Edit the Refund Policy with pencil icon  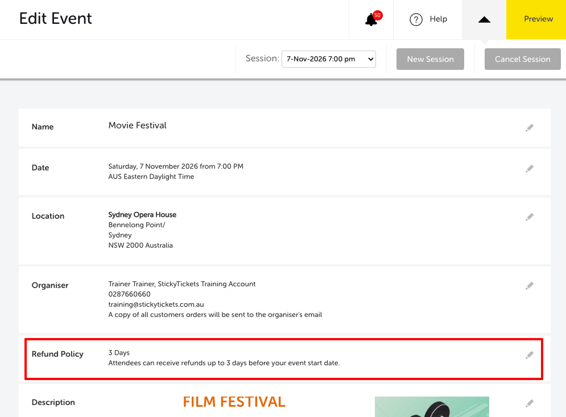click(529, 355)
